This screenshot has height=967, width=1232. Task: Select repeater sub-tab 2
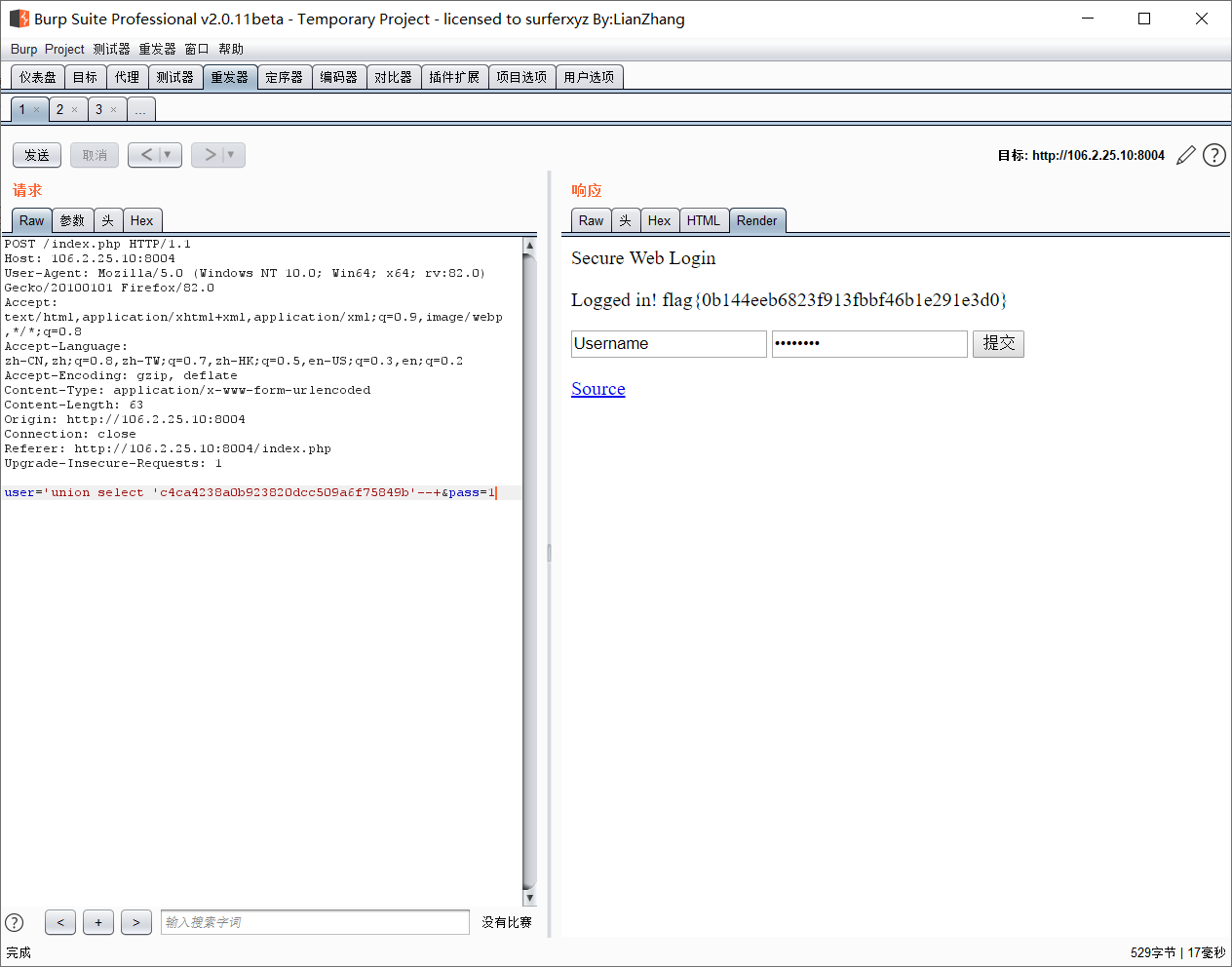coord(59,109)
